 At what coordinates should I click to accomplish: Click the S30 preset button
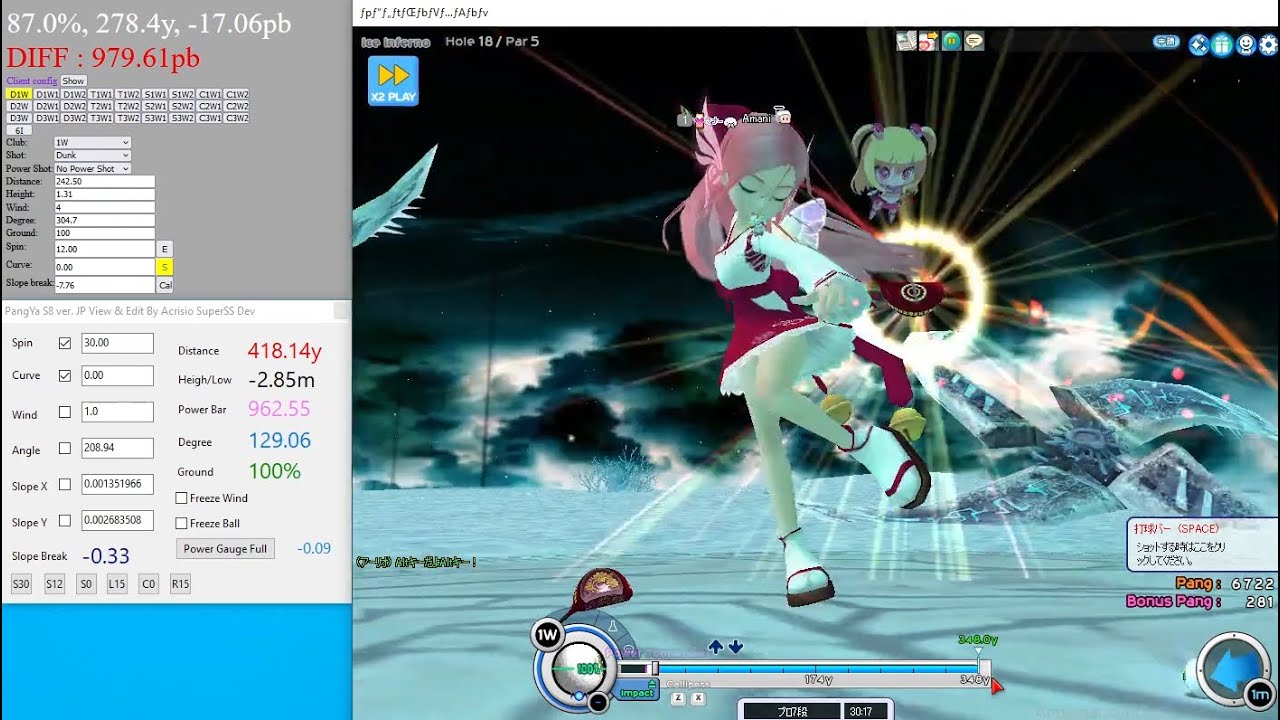click(21, 584)
